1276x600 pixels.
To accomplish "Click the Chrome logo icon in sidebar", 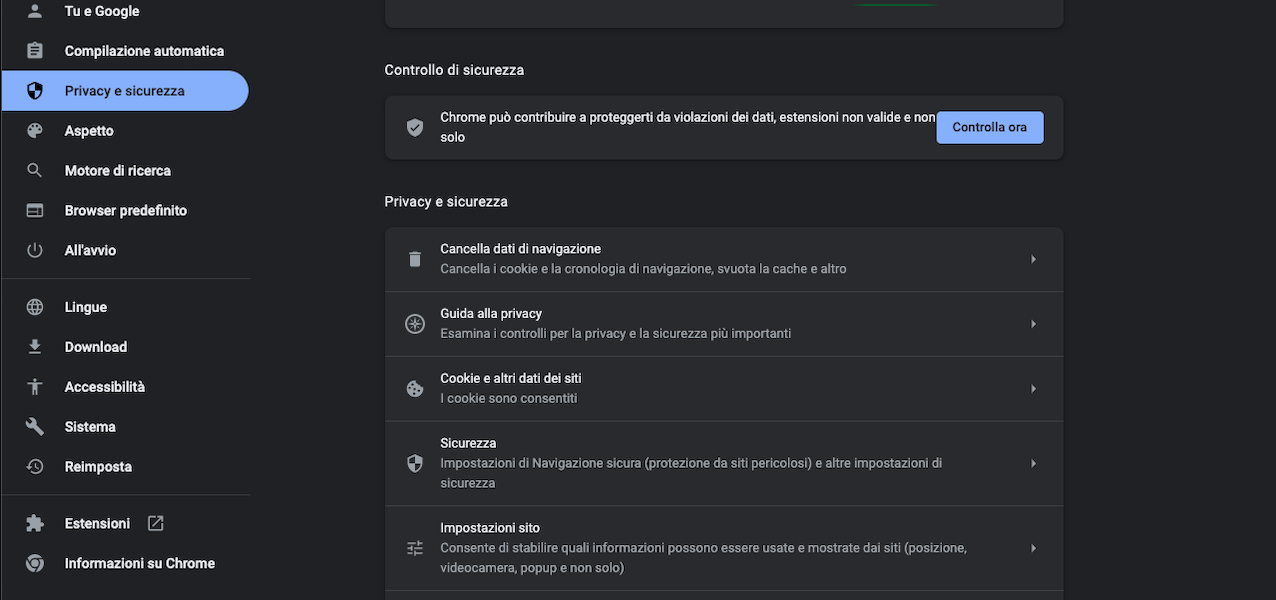I will [x=35, y=563].
